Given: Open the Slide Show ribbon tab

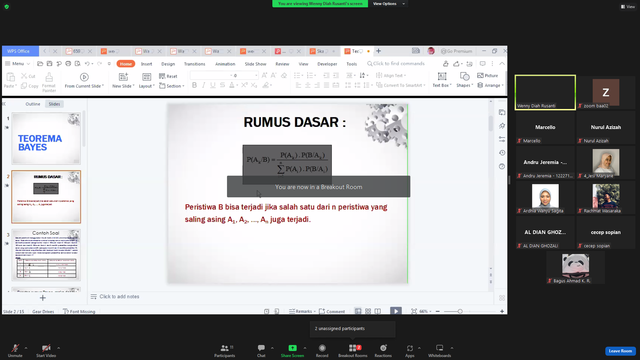Looking at the screenshot, I should [256, 64].
